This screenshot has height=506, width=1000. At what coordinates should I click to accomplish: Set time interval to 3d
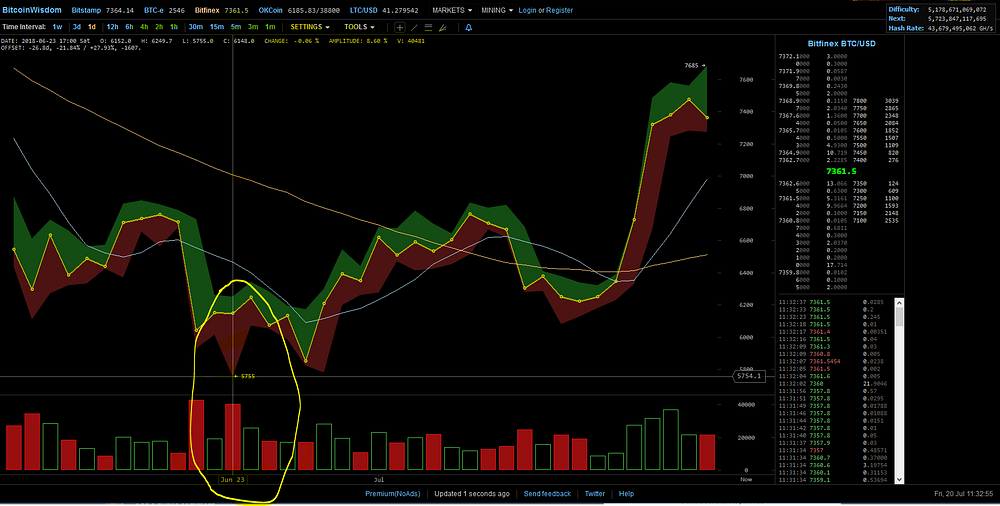point(77,27)
